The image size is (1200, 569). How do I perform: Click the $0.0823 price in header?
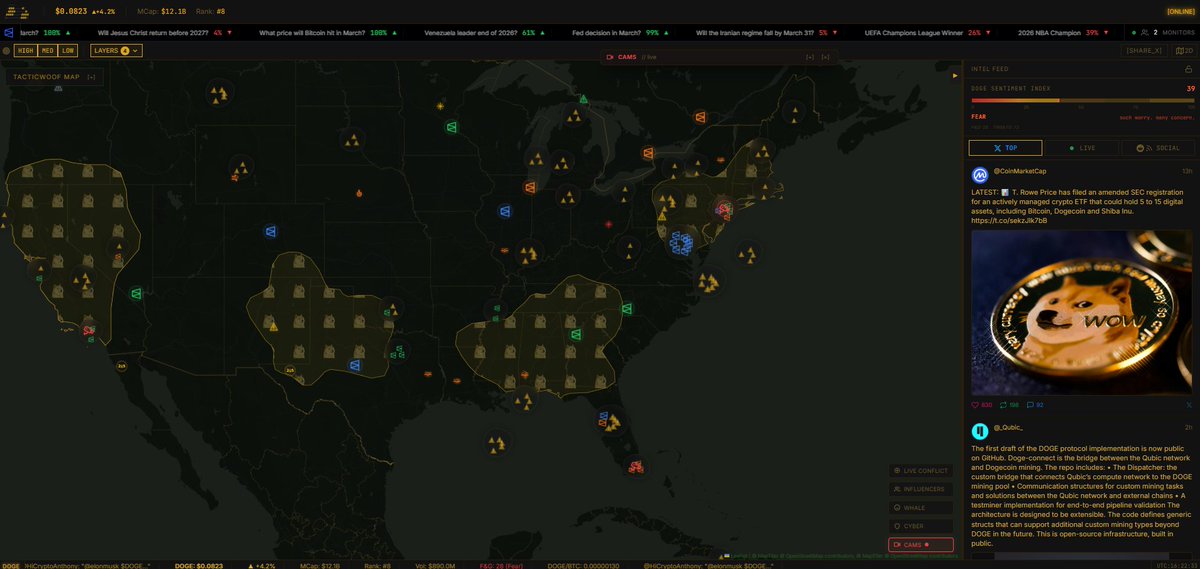click(72, 11)
